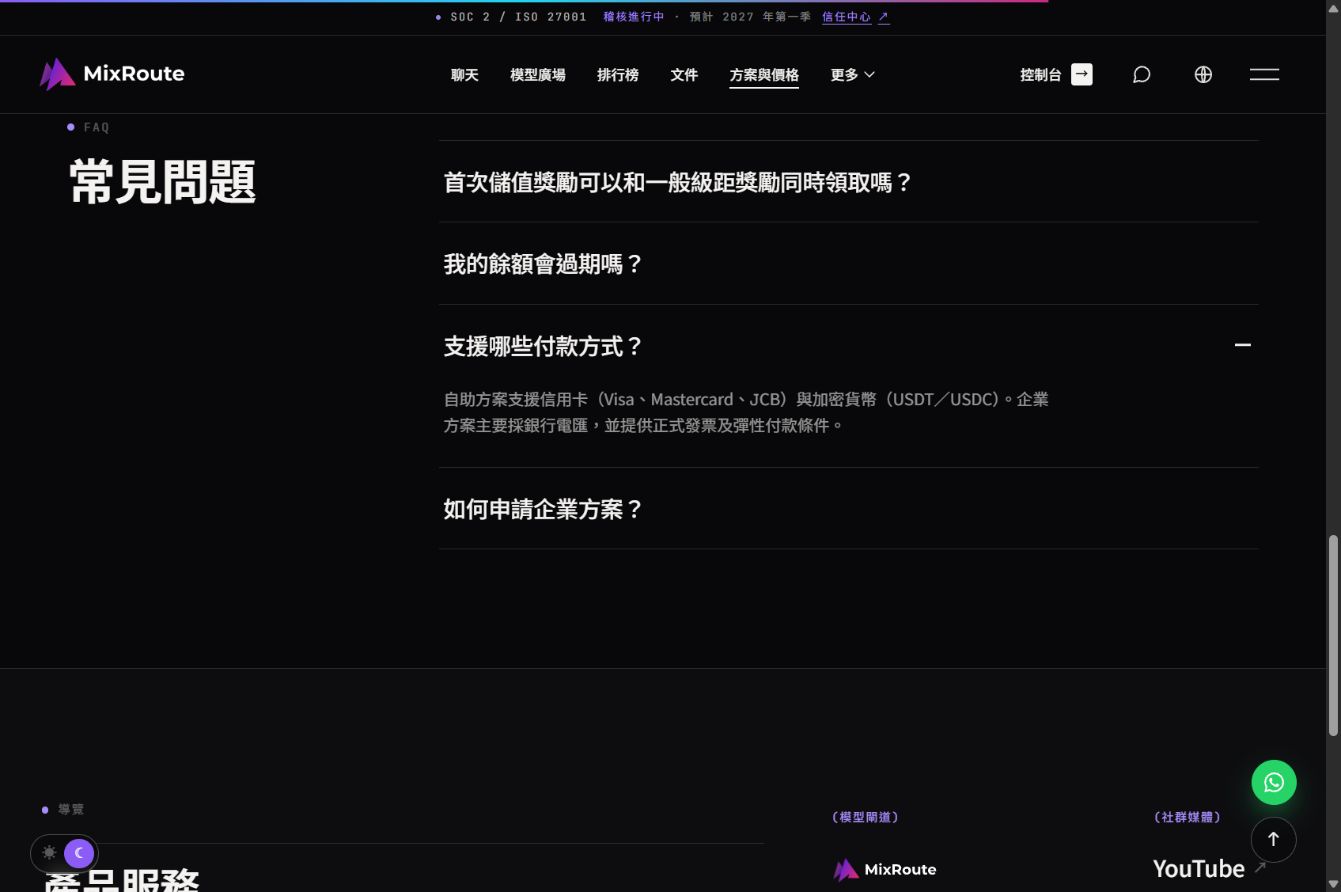Expand 首次儲值獎勵可以和一般級距獎勵同時領取嗎 question
The image size is (1341, 892).
point(848,182)
